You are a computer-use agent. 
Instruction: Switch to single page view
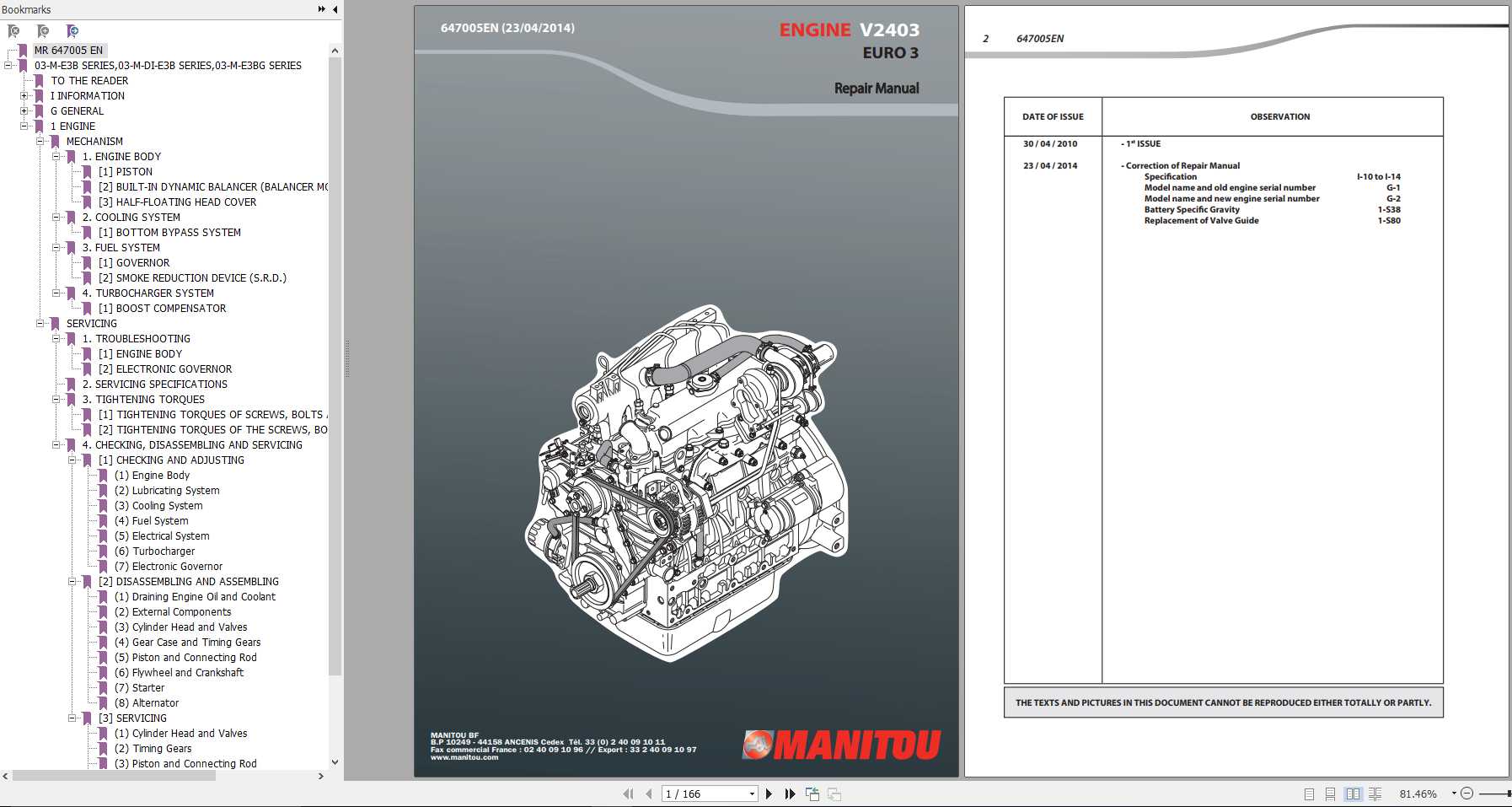coord(1309,794)
